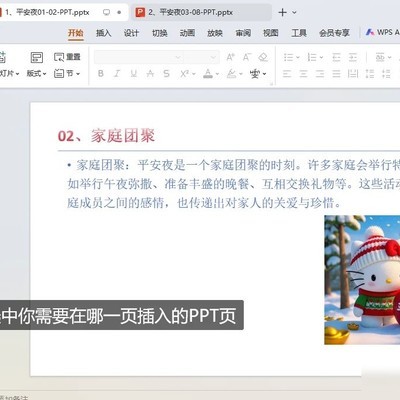Apply bulleted list icon
The width and height of the screenshot is (400, 400).
288,57
